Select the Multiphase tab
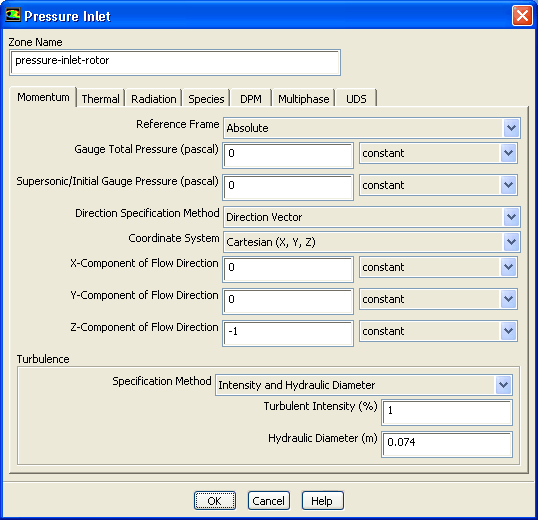This screenshot has height=520, width=538. click(304, 99)
